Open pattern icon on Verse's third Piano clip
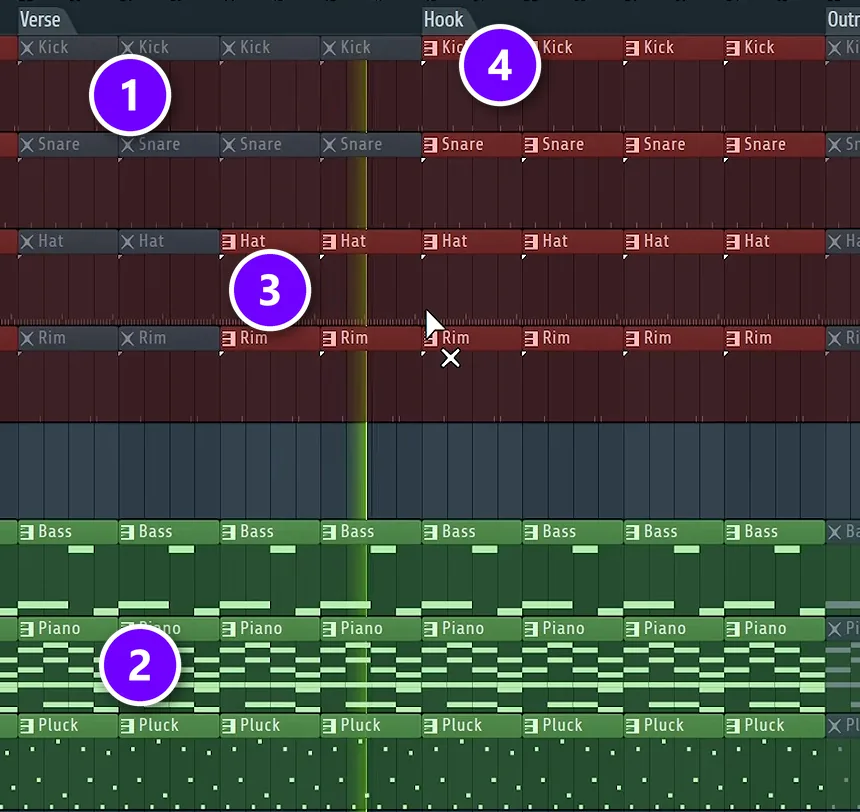 [229, 629]
